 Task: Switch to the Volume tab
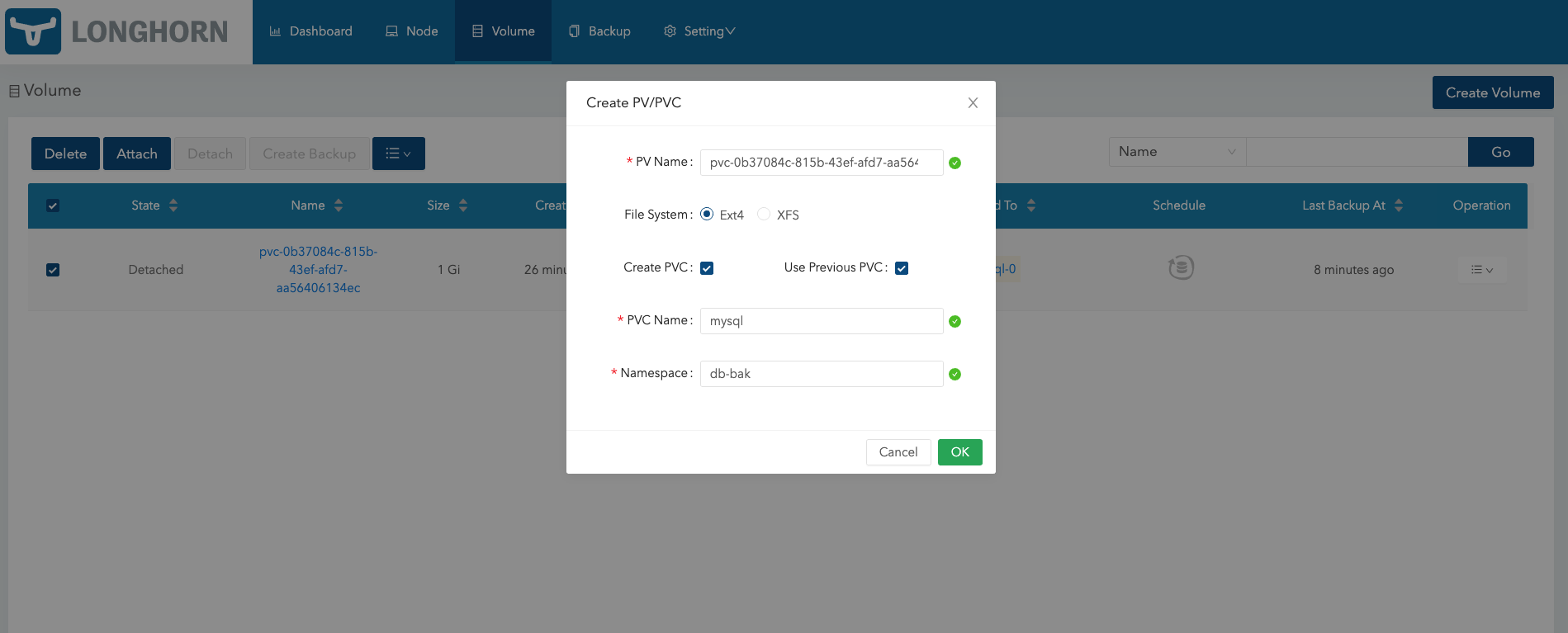pyautogui.click(x=503, y=31)
